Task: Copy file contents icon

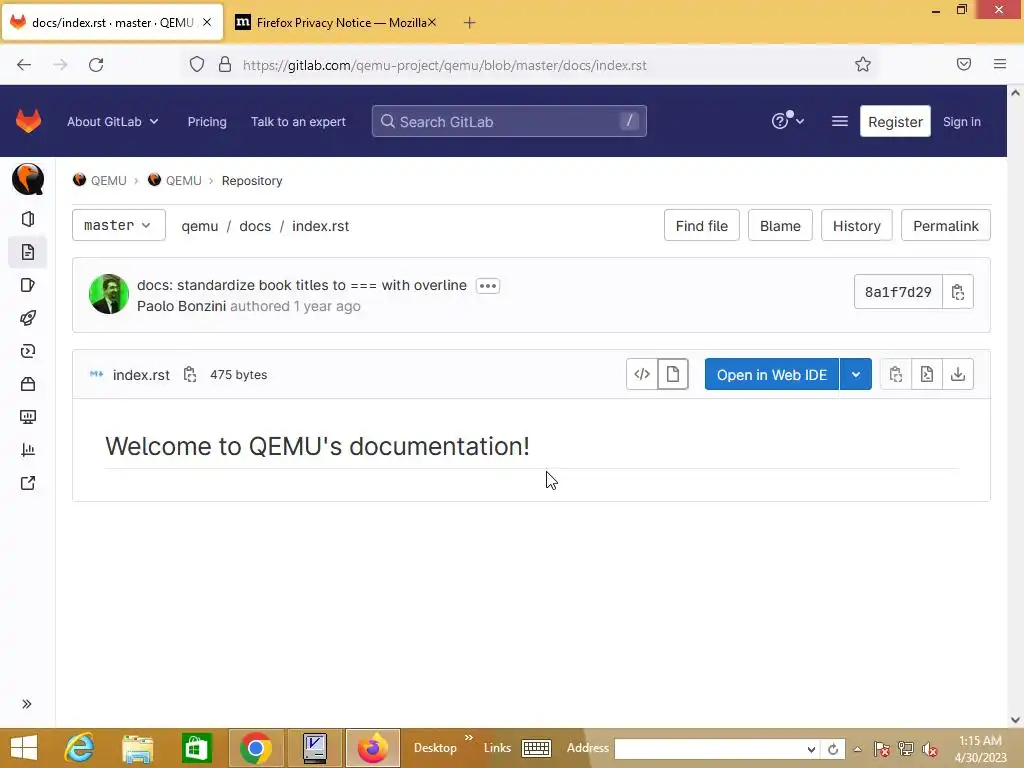Action: (896, 374)
